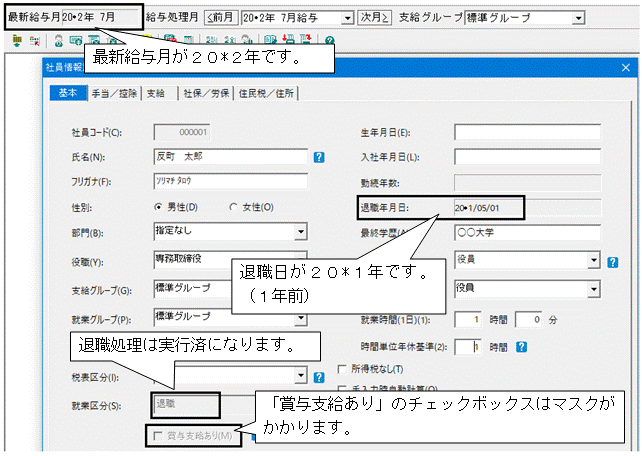The image size is (642, 456).
Task: Click the disabled 賞与支給あり(M) checkbox
Action: [158, 436]
